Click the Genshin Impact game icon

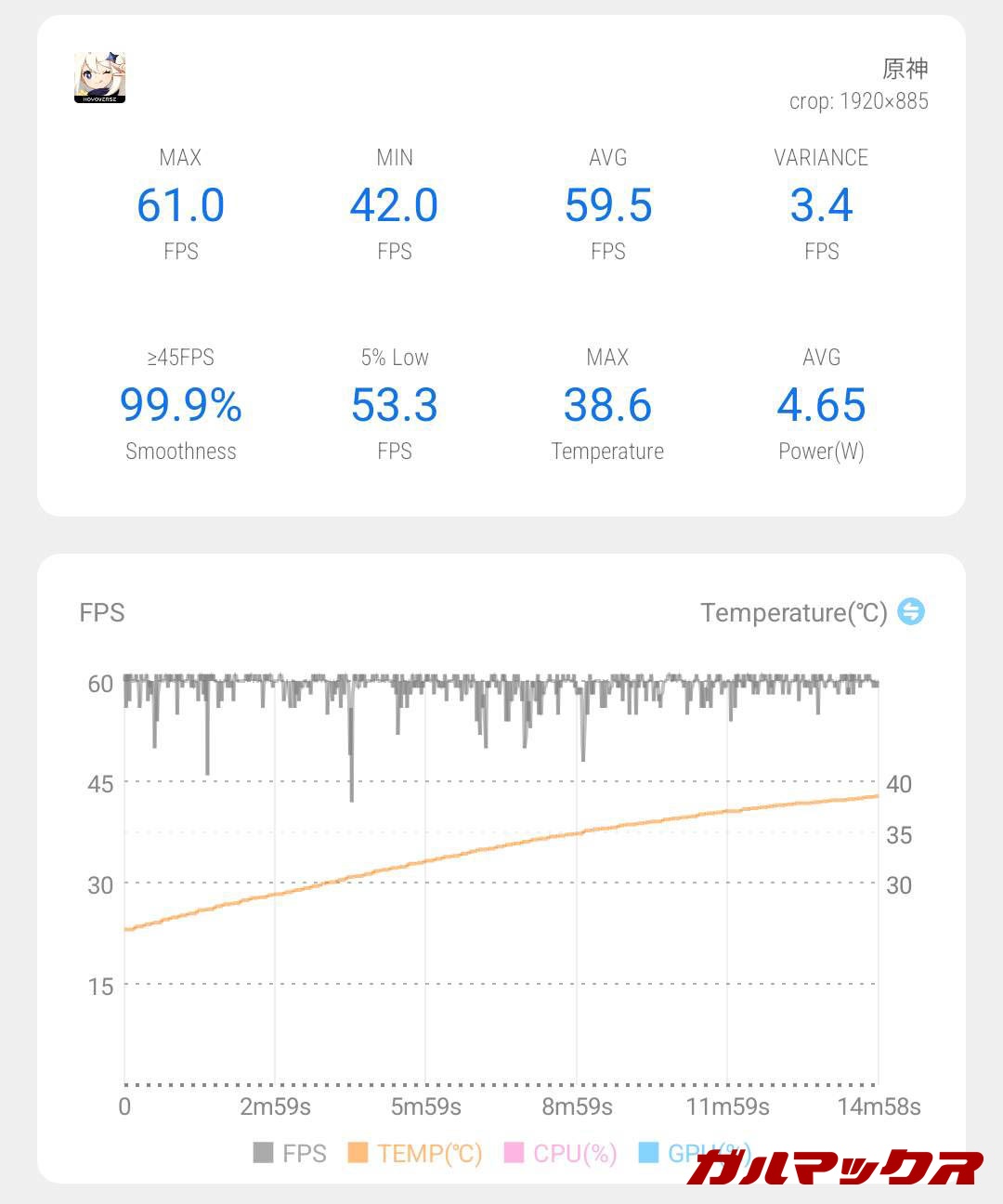(99, 77)
